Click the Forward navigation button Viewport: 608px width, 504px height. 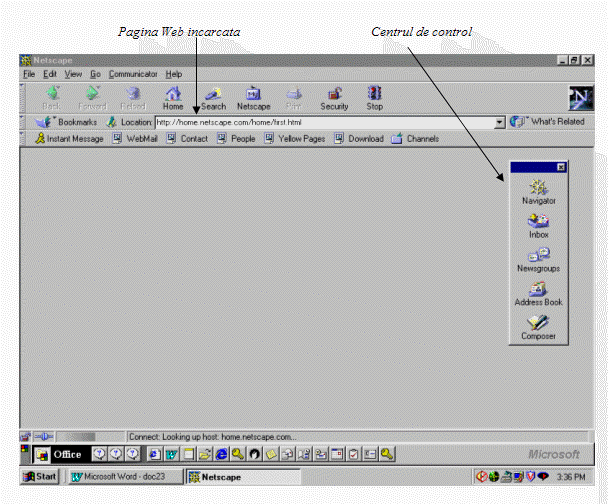(x=92, y=98)
